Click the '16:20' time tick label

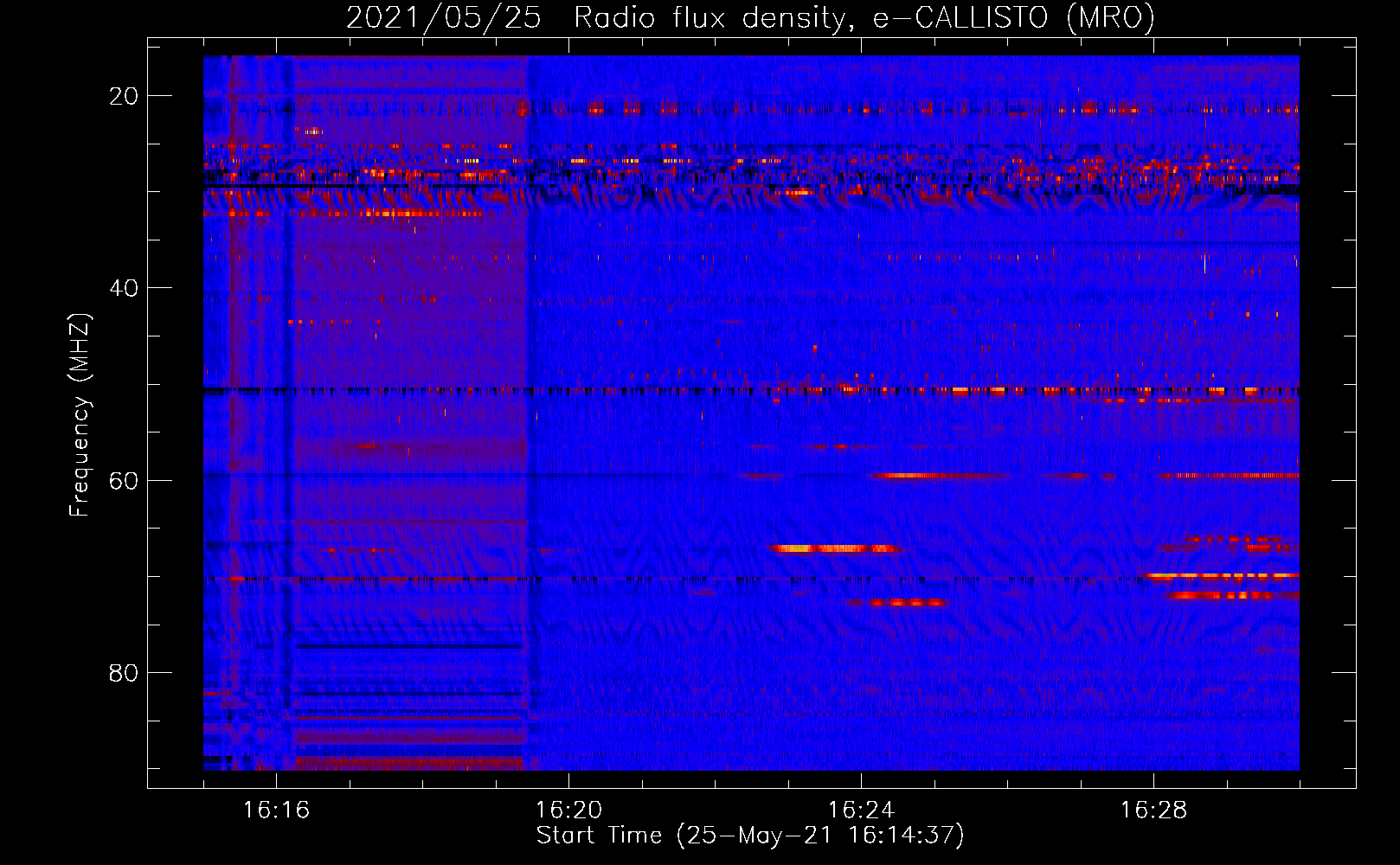tap(568, 811)
